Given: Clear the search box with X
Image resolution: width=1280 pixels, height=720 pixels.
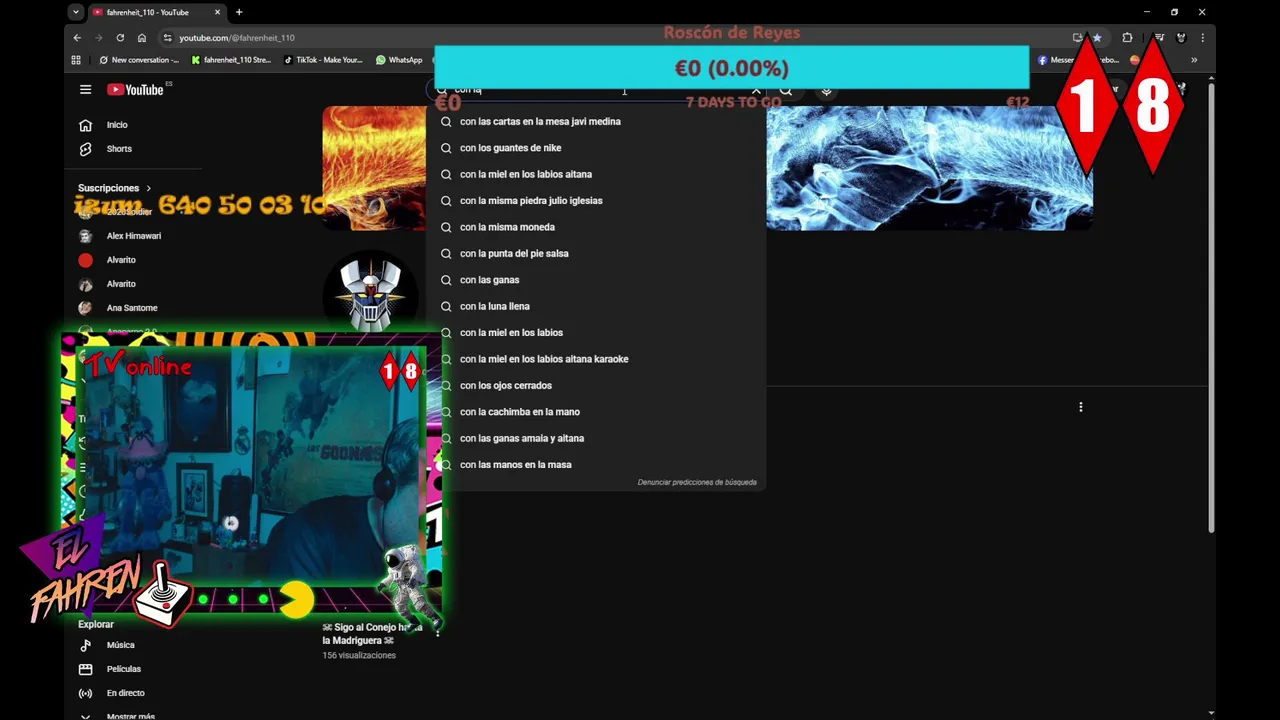Looking at the screenshot, I should click(756, 91).
